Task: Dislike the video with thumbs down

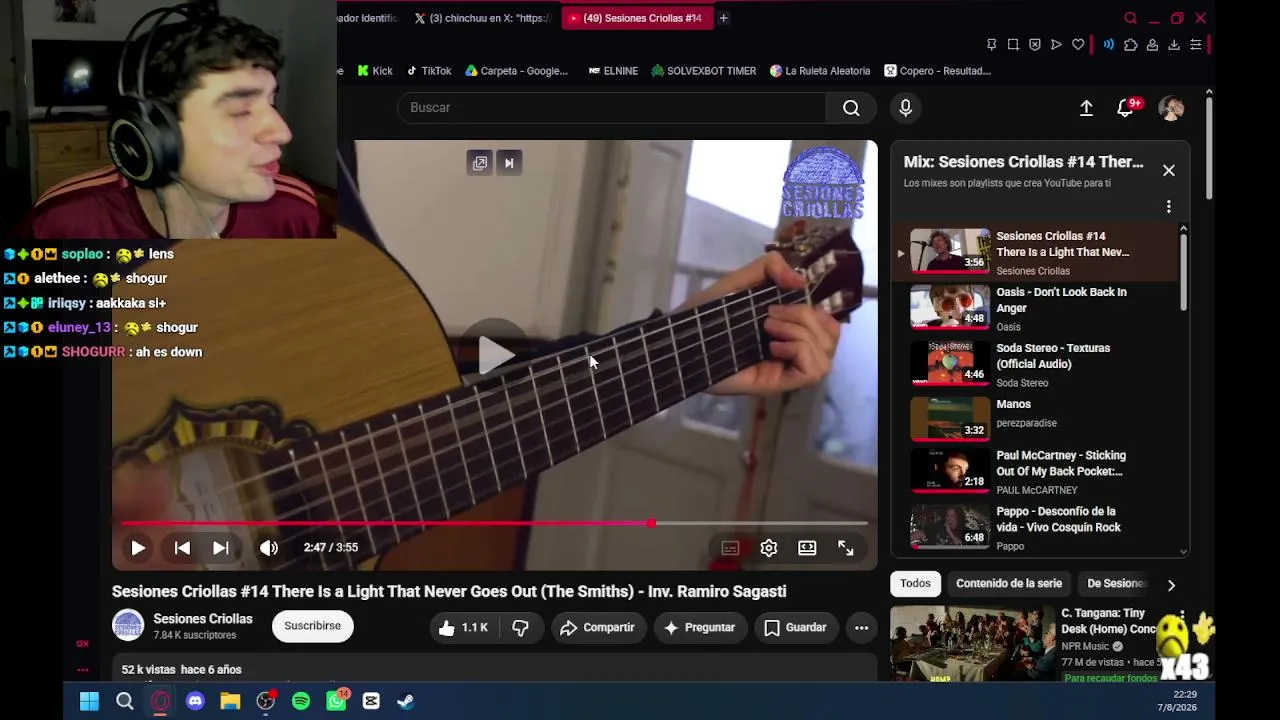Action: (x=520, y=628)
